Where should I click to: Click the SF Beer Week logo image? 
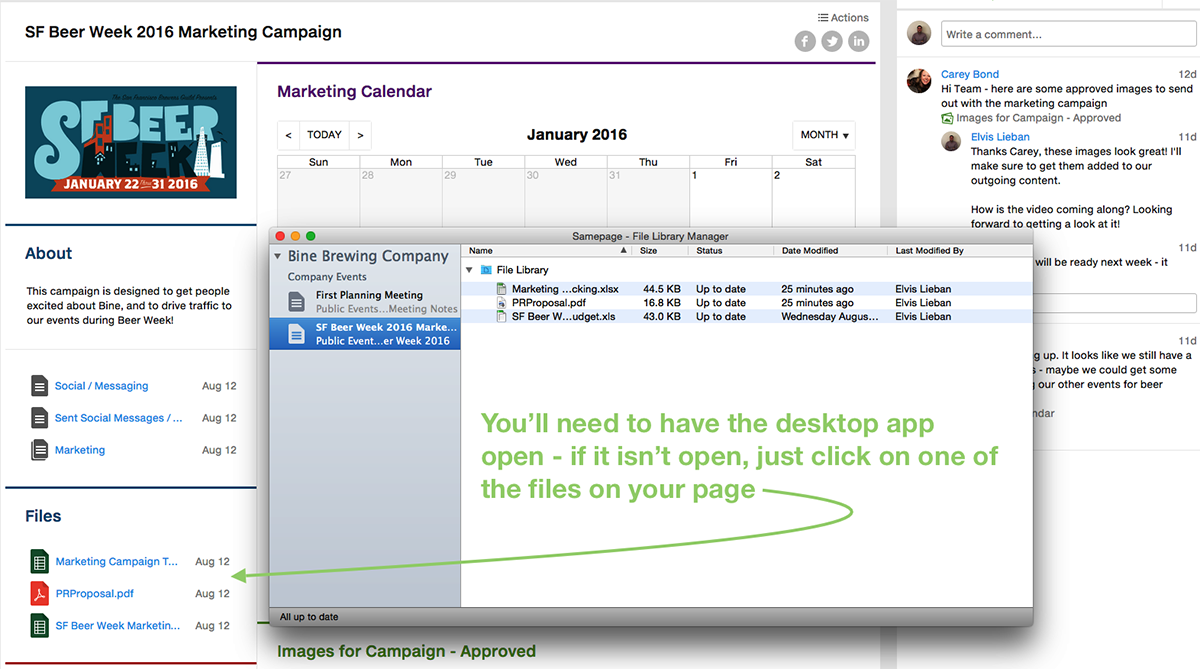(x=131, y=141)
